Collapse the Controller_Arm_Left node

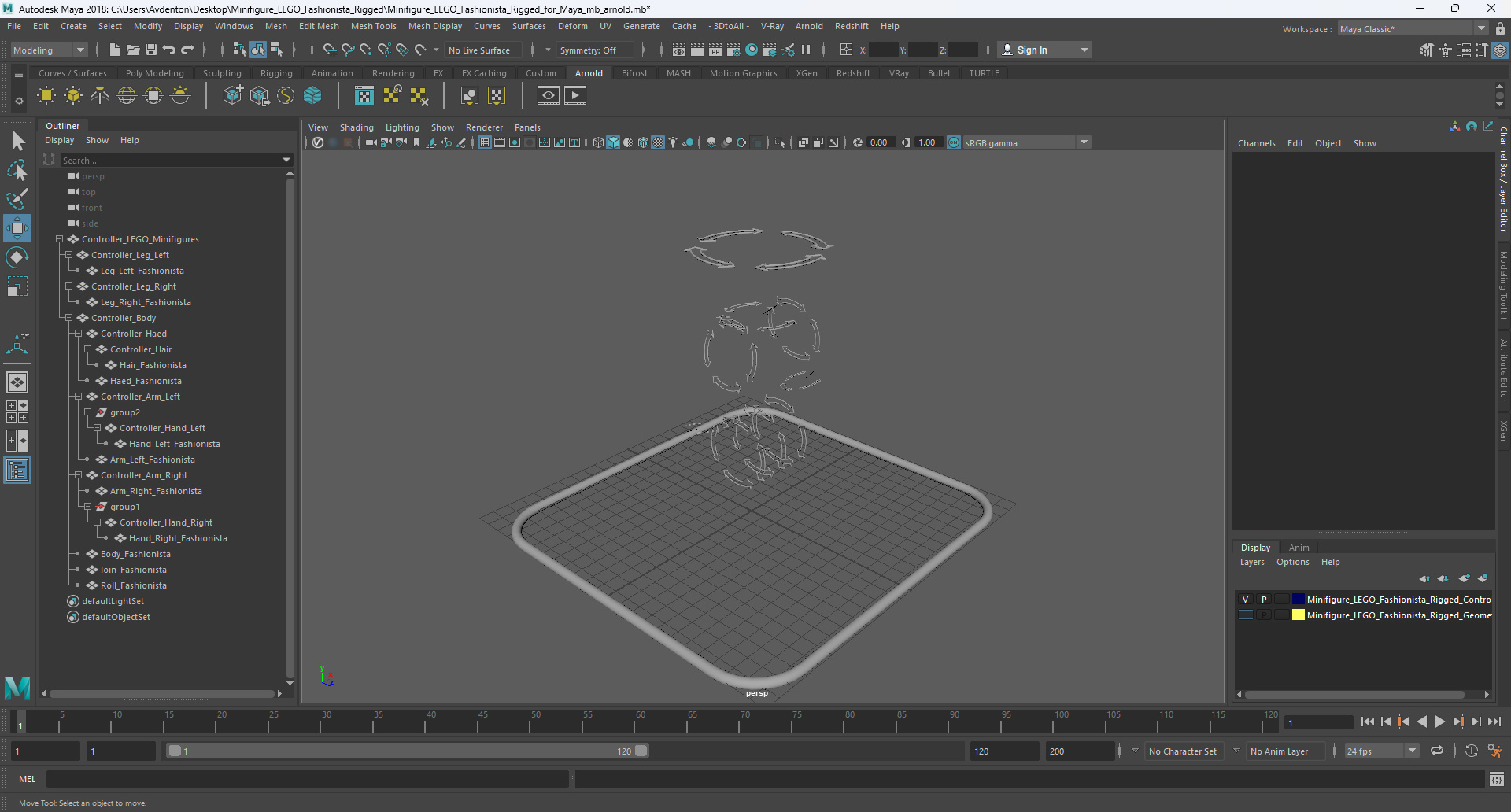(78, 397)
